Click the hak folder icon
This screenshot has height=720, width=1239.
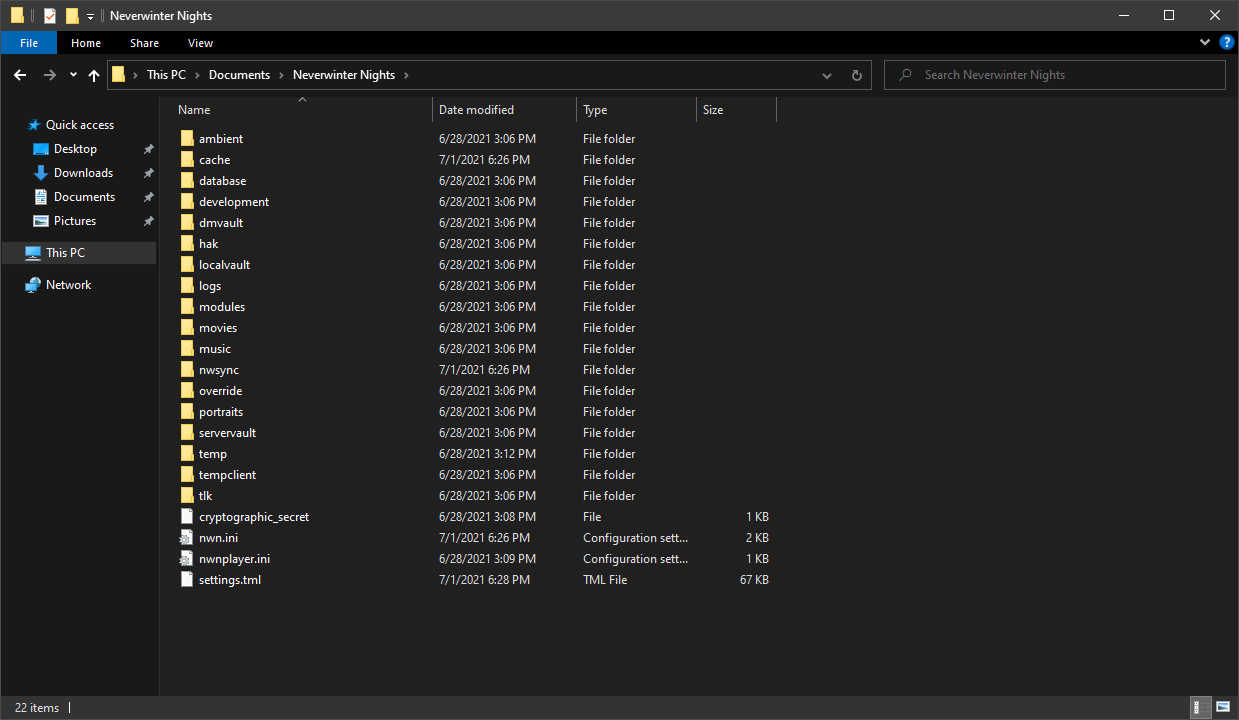tap(186, 244)
